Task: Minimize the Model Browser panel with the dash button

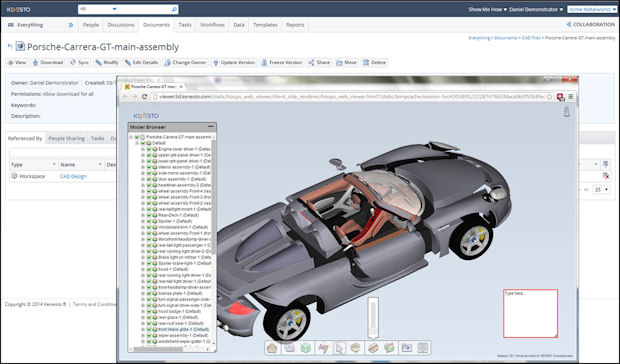Action: [211, 127]
